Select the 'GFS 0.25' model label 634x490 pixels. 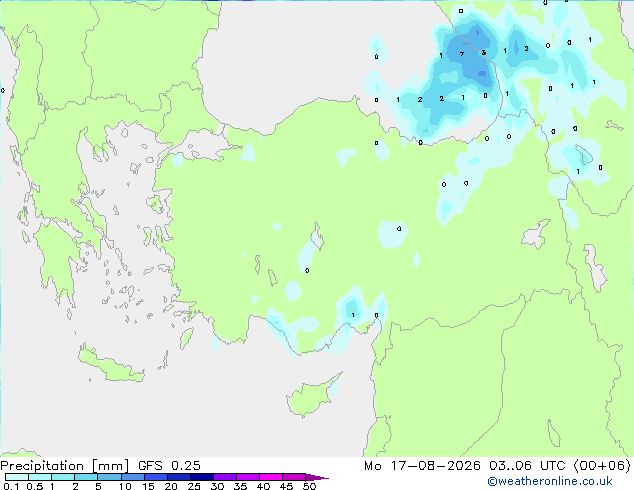(x=169, y=466)
